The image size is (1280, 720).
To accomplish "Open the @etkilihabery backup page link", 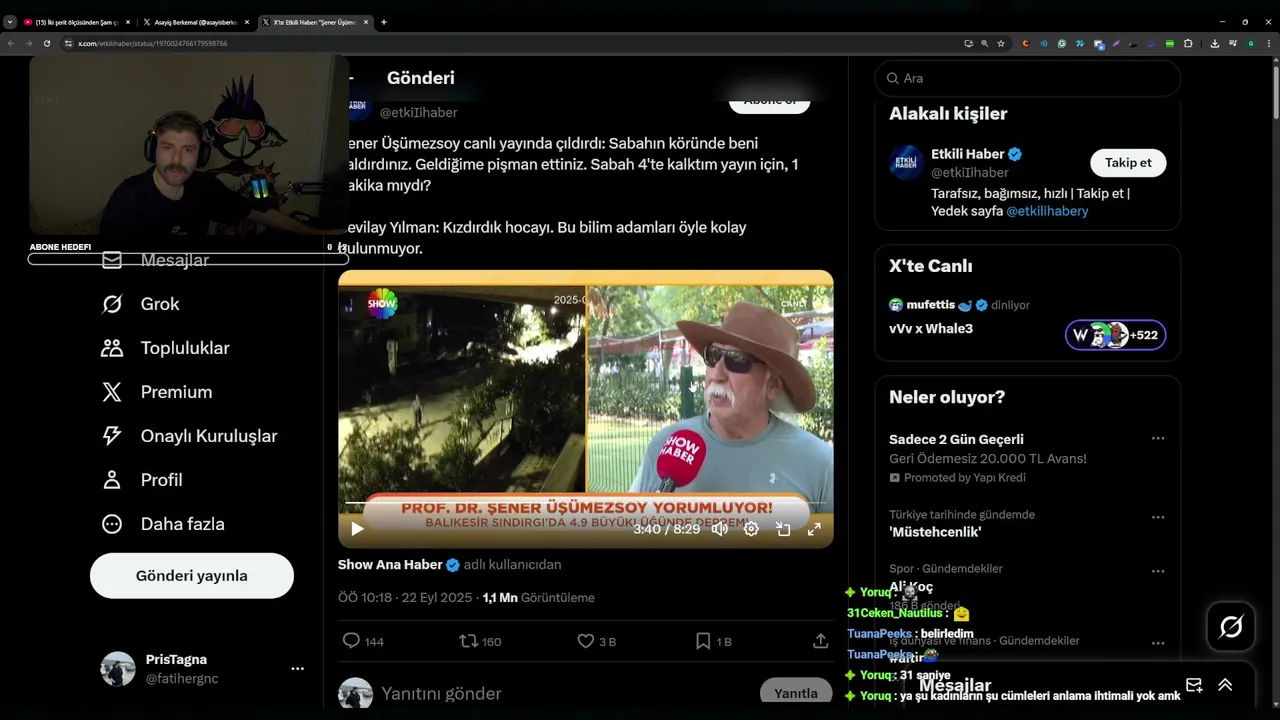I will click(1047, 211).
